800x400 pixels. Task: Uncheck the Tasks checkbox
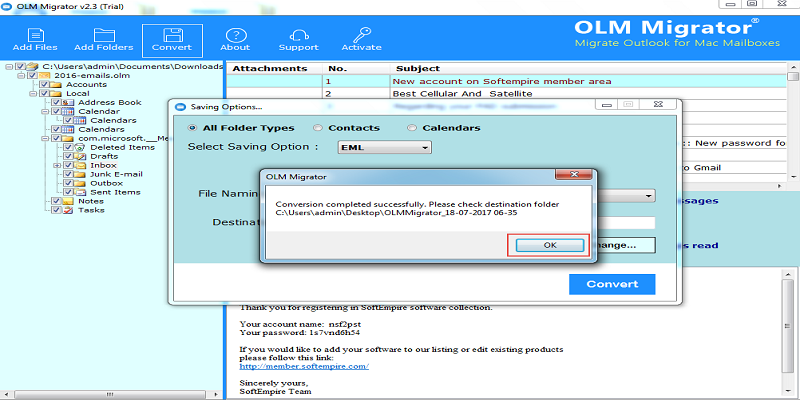pos(57,210)
